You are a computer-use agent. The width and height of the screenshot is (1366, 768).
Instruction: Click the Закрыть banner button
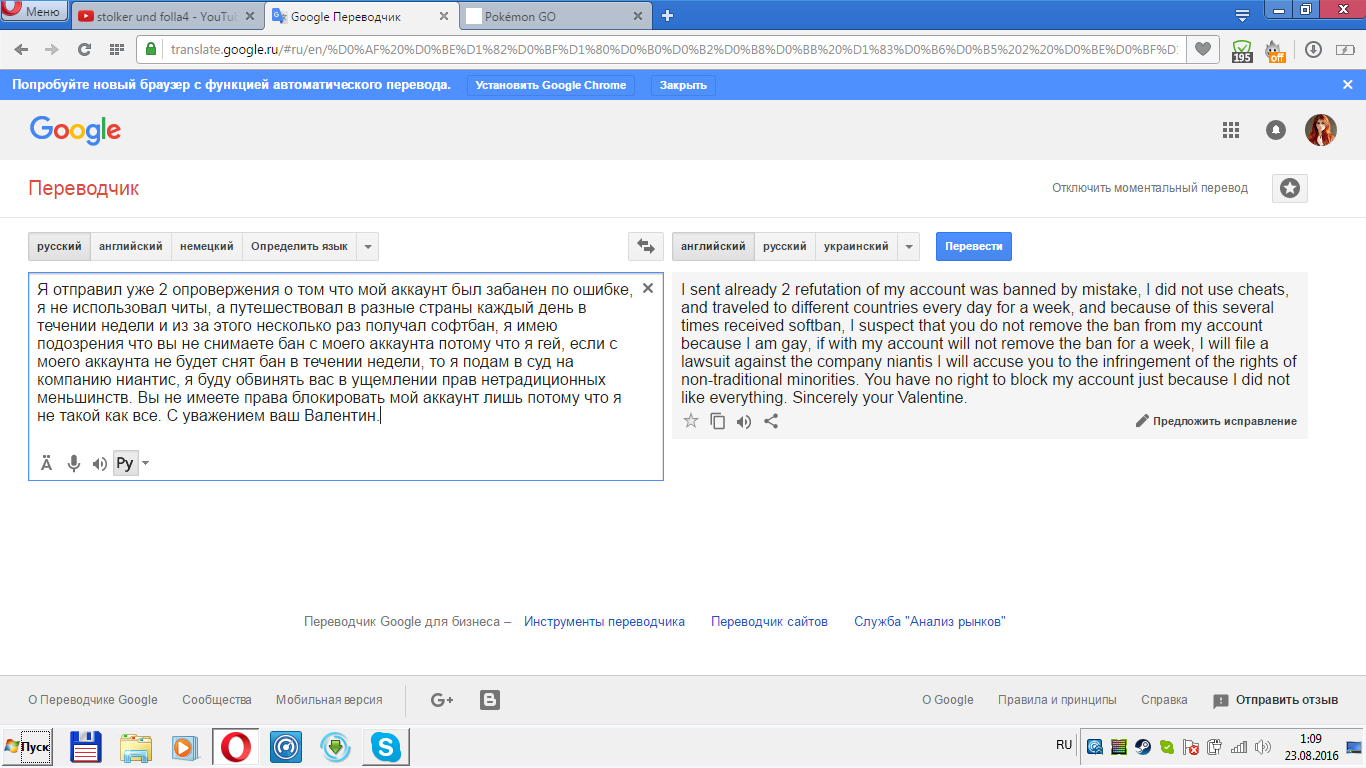tap(684, 85)
